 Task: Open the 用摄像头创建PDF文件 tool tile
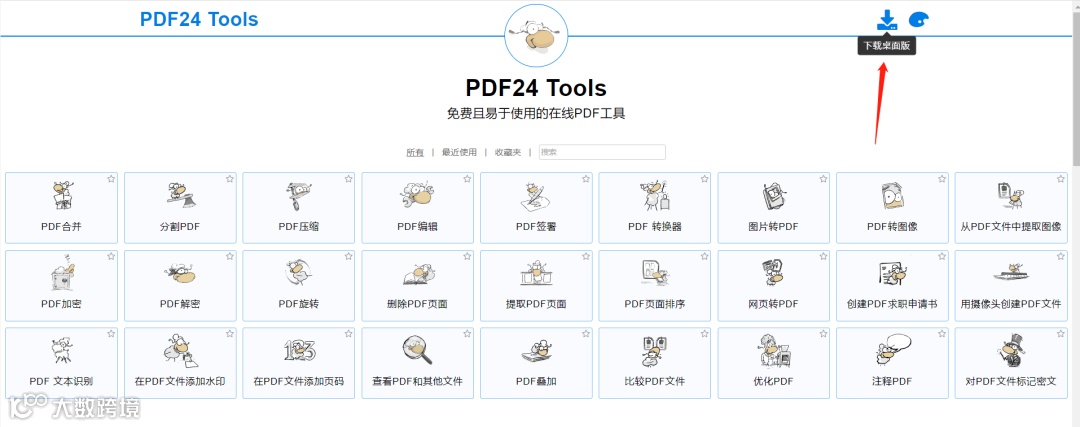click(1011, 286)
